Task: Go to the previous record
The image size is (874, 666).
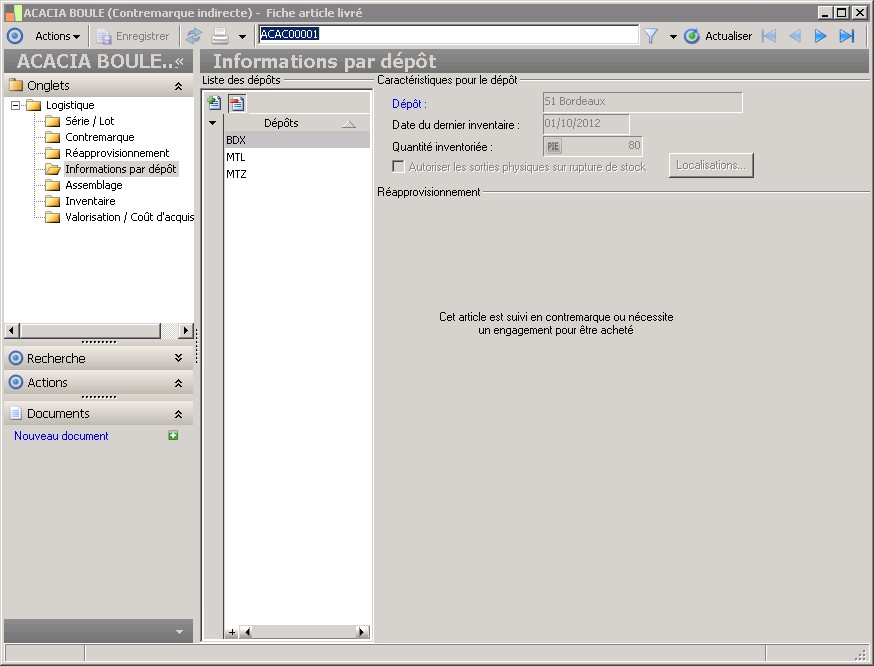Action: coord(795,36)
